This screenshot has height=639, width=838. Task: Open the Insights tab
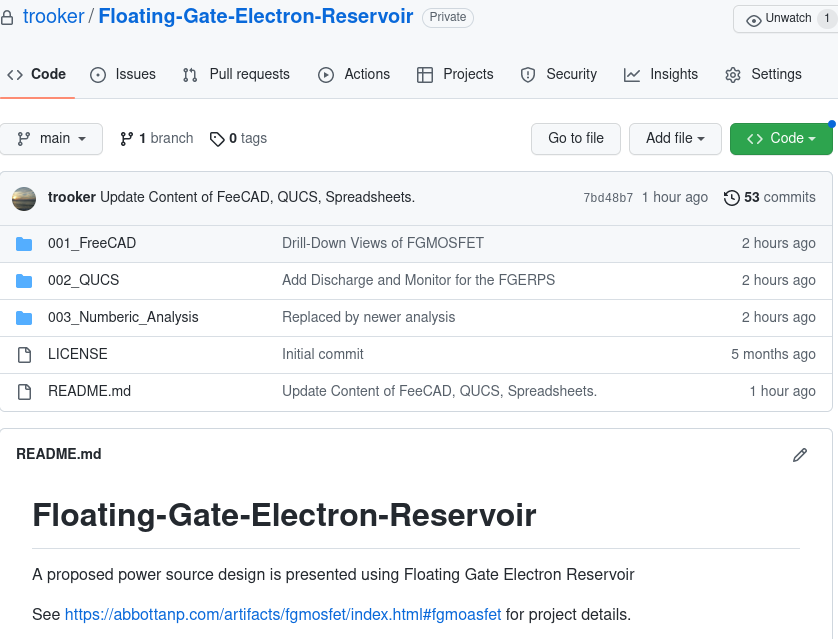tap(661, 75)
